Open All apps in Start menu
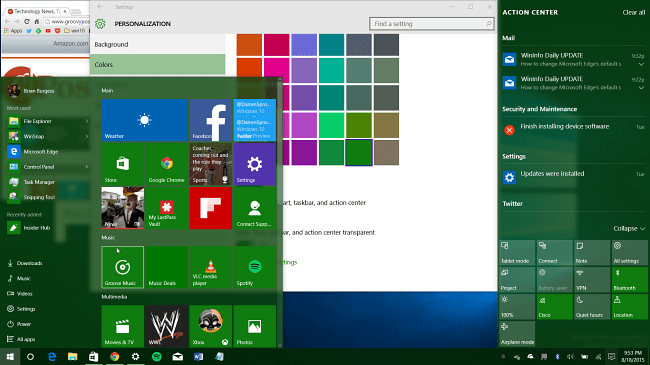Viewport: 650px width, 365px height. (21, 339)
